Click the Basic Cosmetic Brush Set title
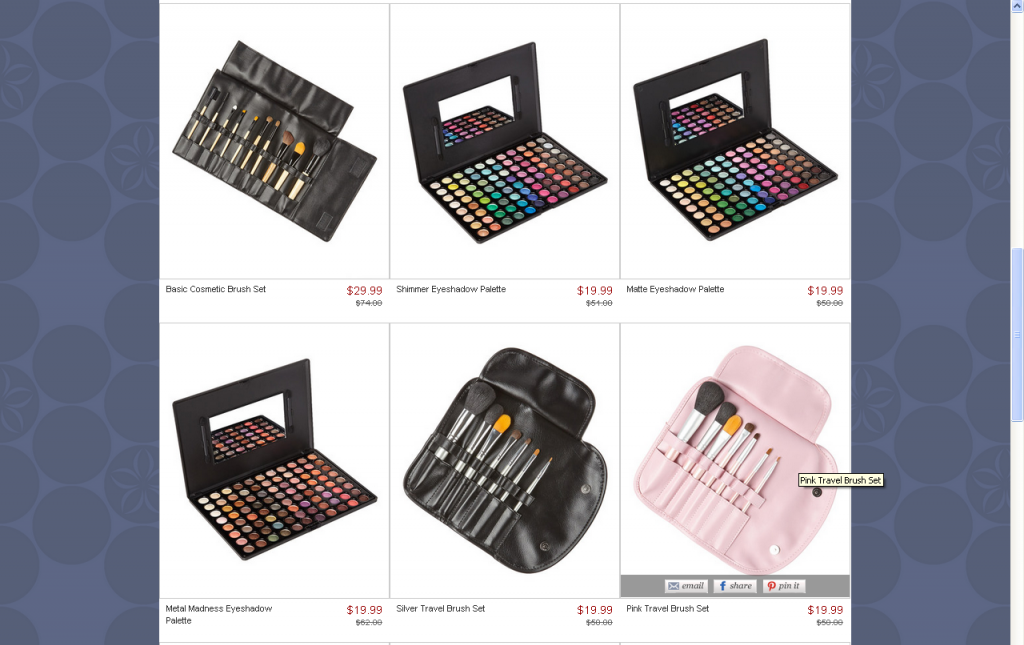Image resolution: width=1024 pixels, height=645 pixels. point(216,289)
